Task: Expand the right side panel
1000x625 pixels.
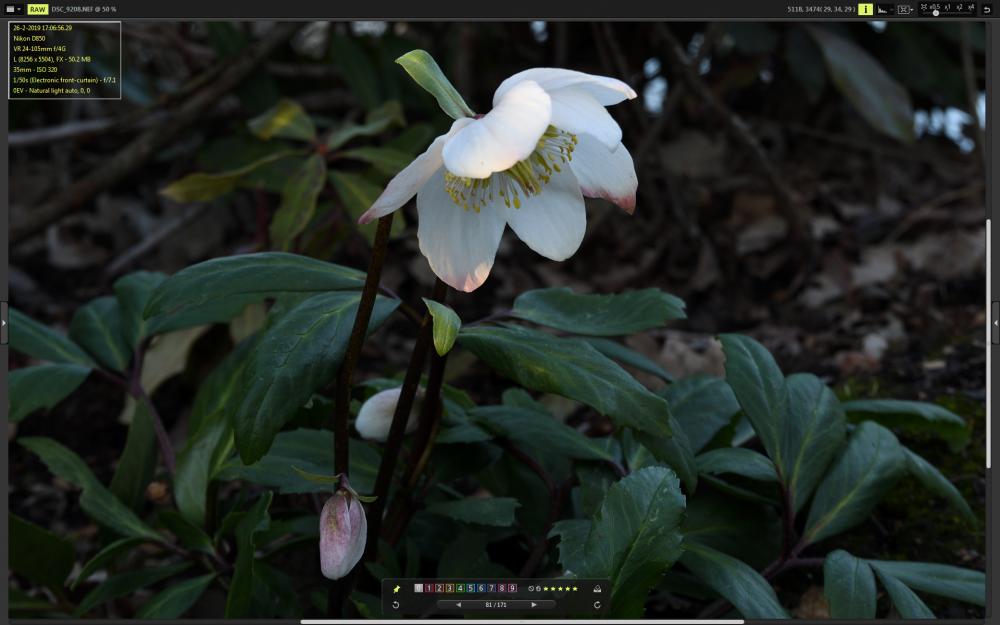Action: point(996,323)
